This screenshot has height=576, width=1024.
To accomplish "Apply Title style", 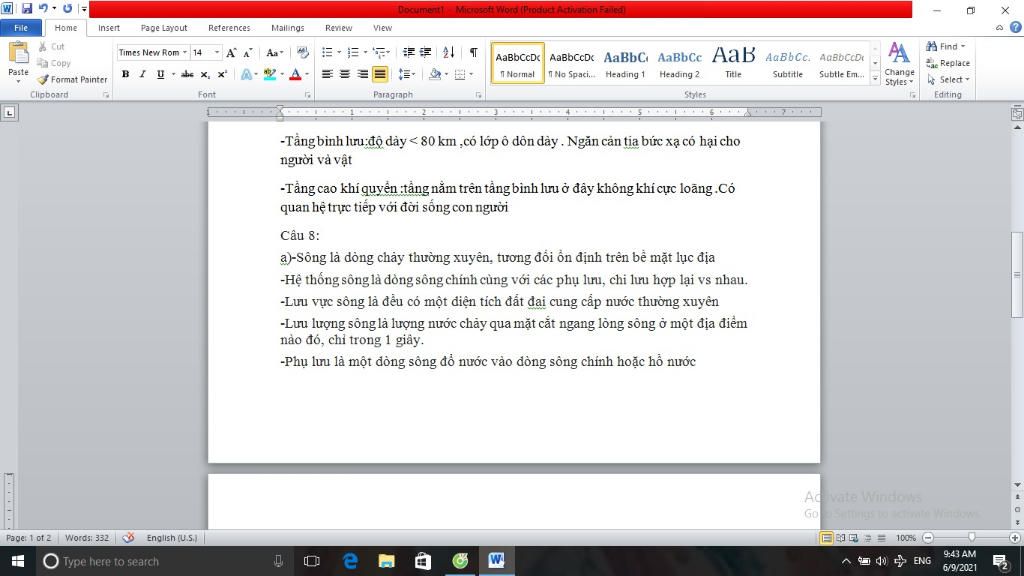I will coord(733,64).
